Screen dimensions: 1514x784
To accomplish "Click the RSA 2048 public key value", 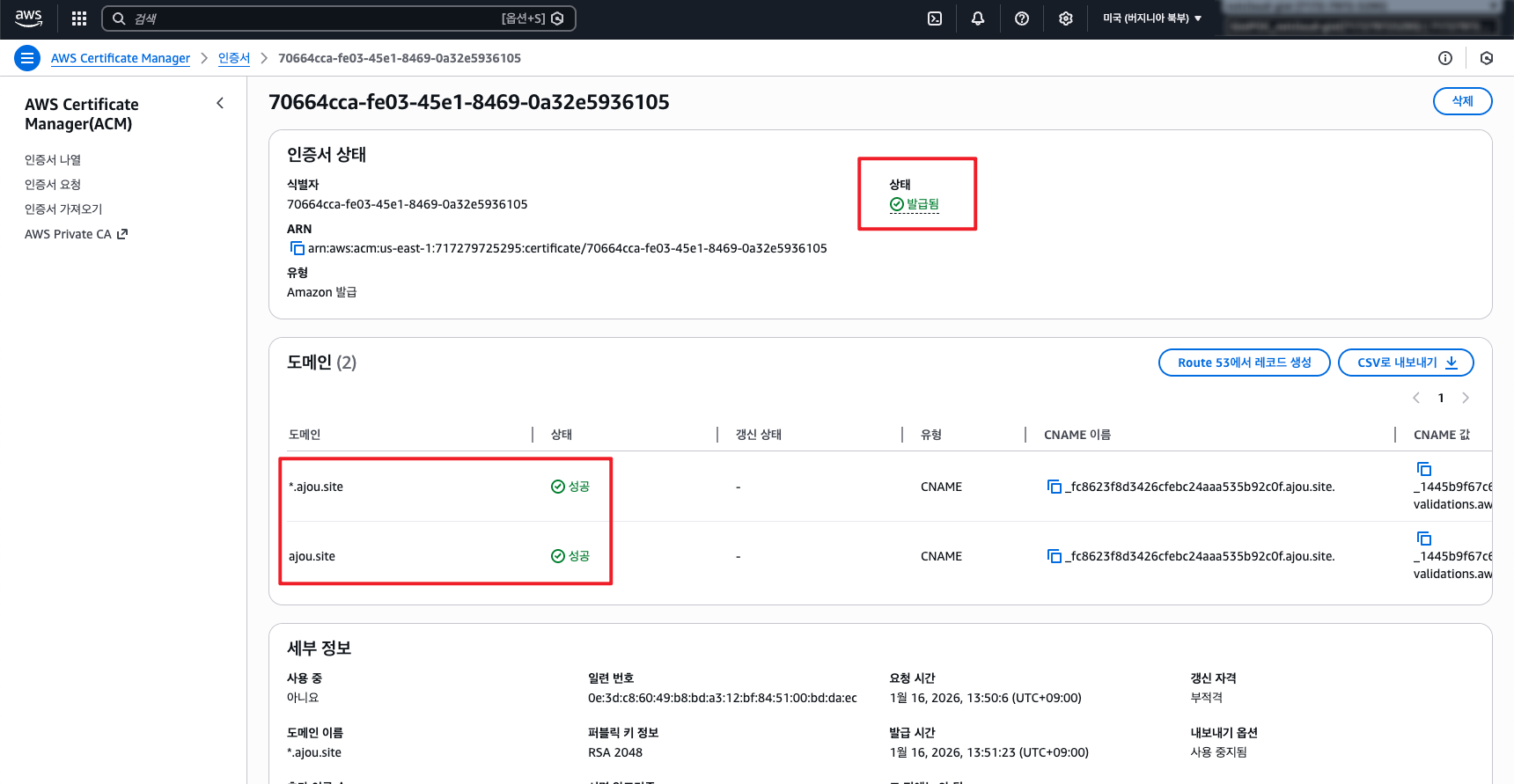I will coord(615,752).
